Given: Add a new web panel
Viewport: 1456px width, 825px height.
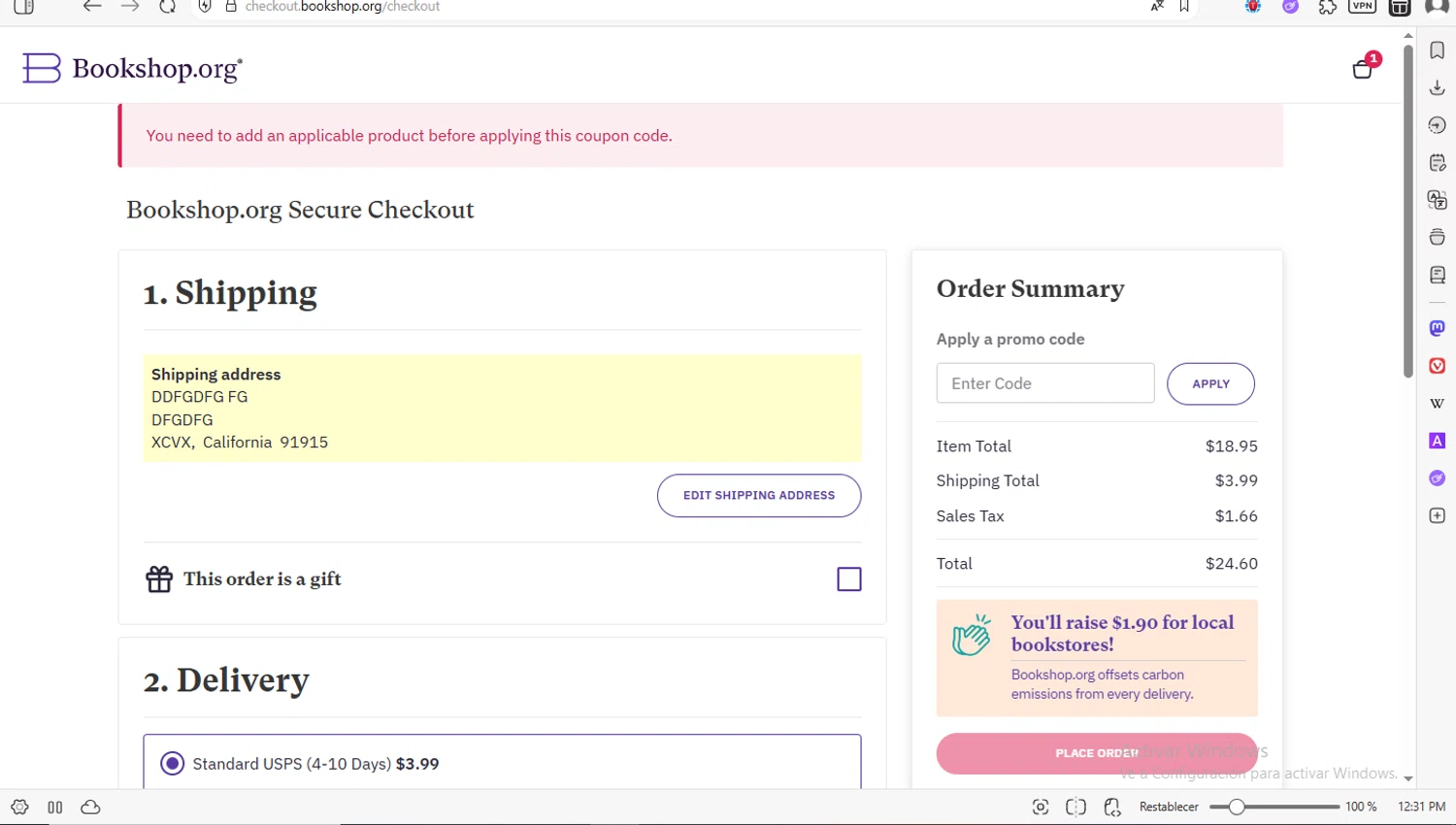Looking at the screenshot, I should [1438, 515].
